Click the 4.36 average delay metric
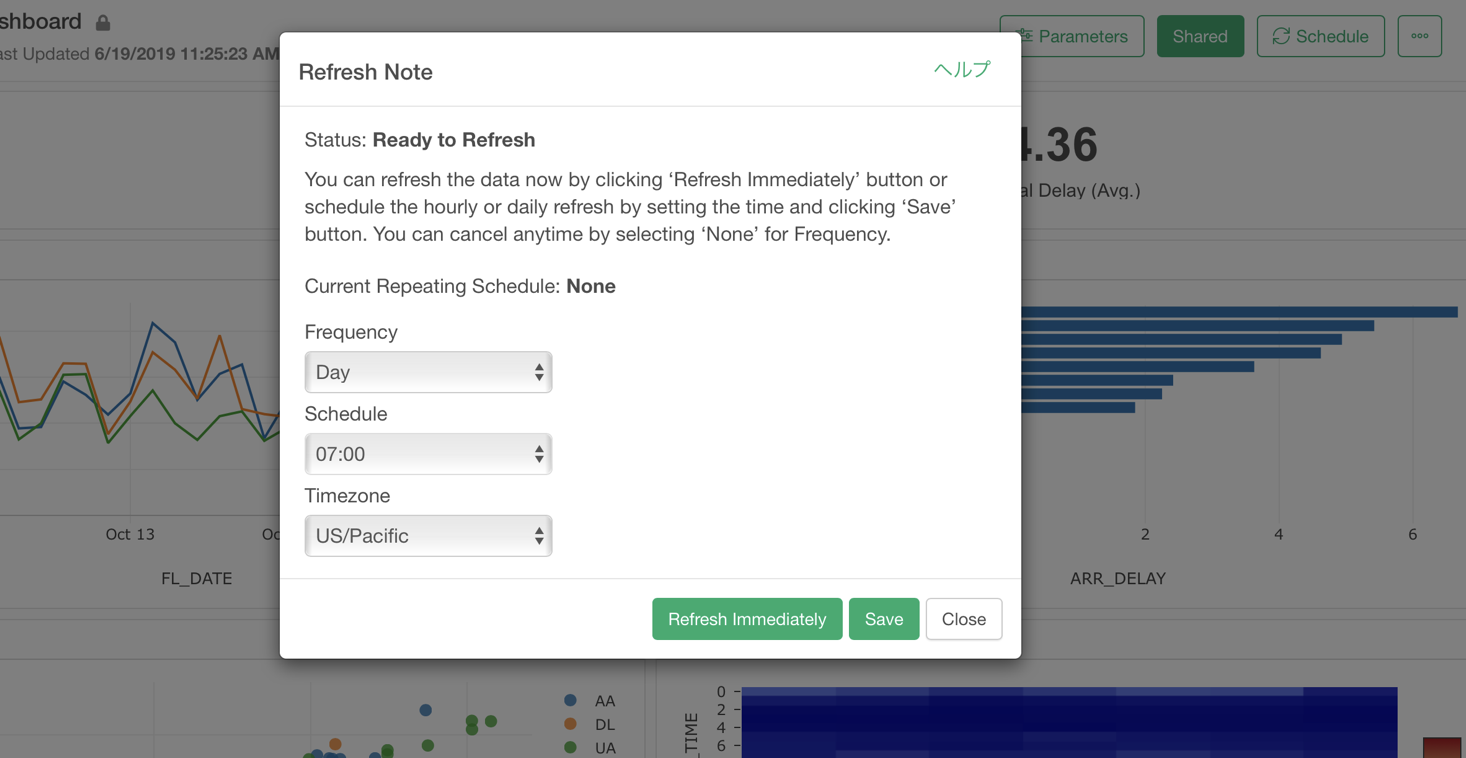The height and width of the screenshot is (758, 1466). 1058,146
